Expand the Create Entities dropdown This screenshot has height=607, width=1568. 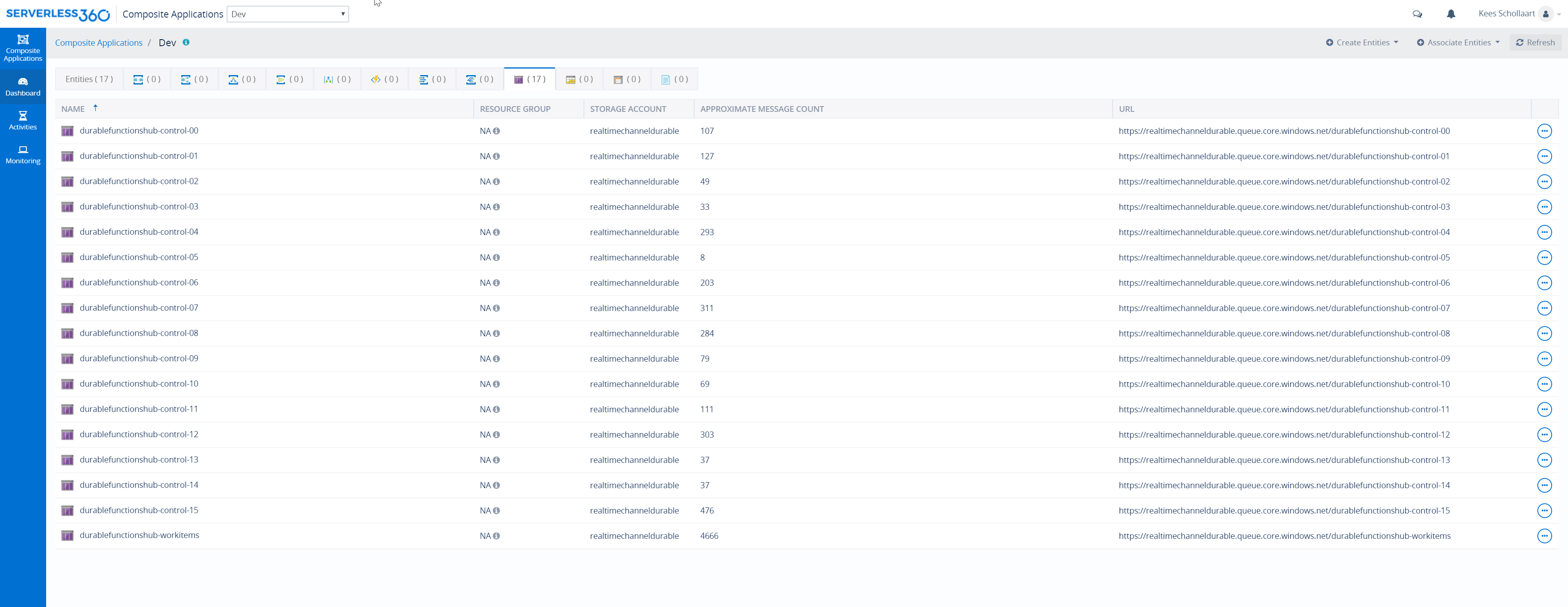pos(1362,42)
